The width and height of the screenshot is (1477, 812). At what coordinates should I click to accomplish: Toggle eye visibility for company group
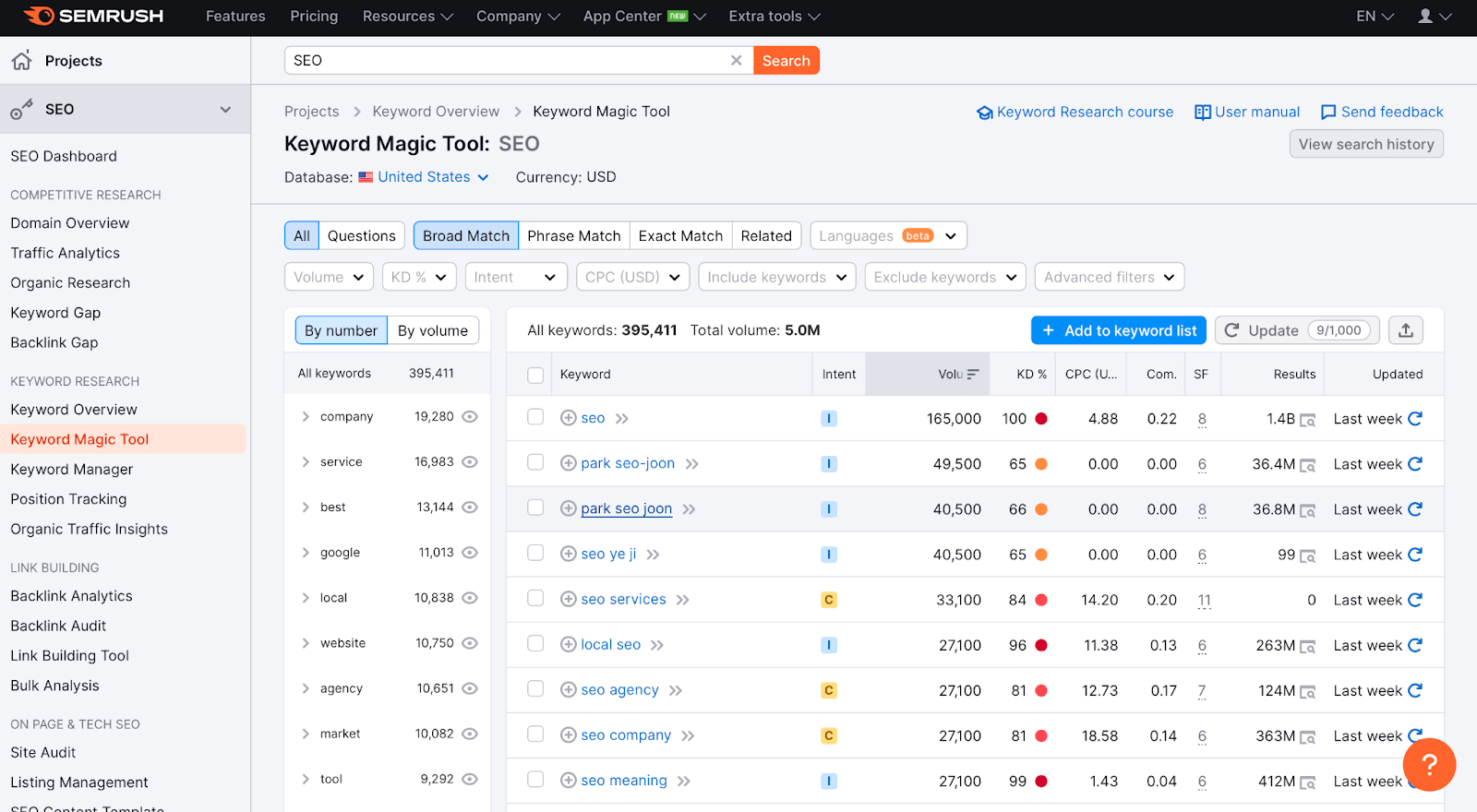click(x=470, y=416)
